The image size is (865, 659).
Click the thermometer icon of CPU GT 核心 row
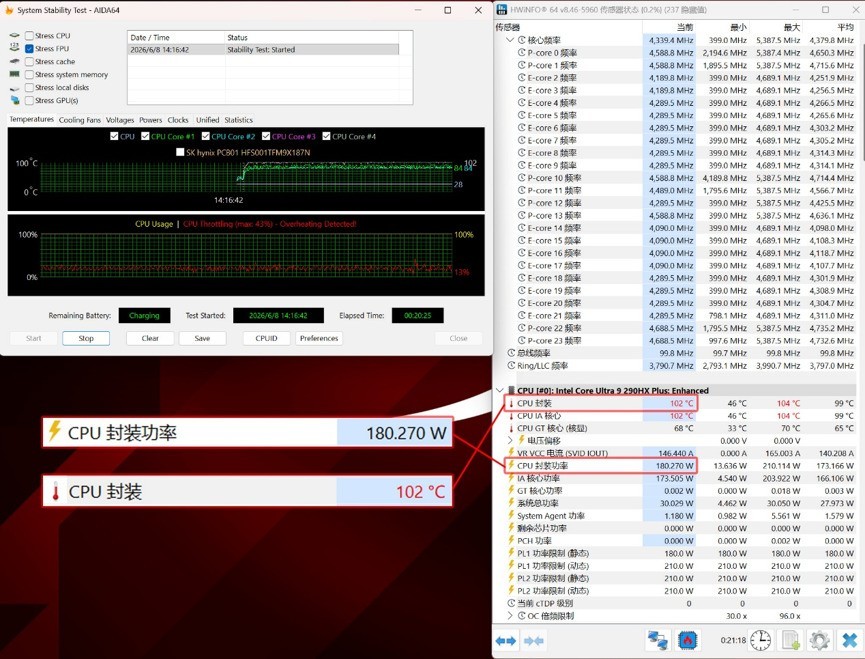511,428
